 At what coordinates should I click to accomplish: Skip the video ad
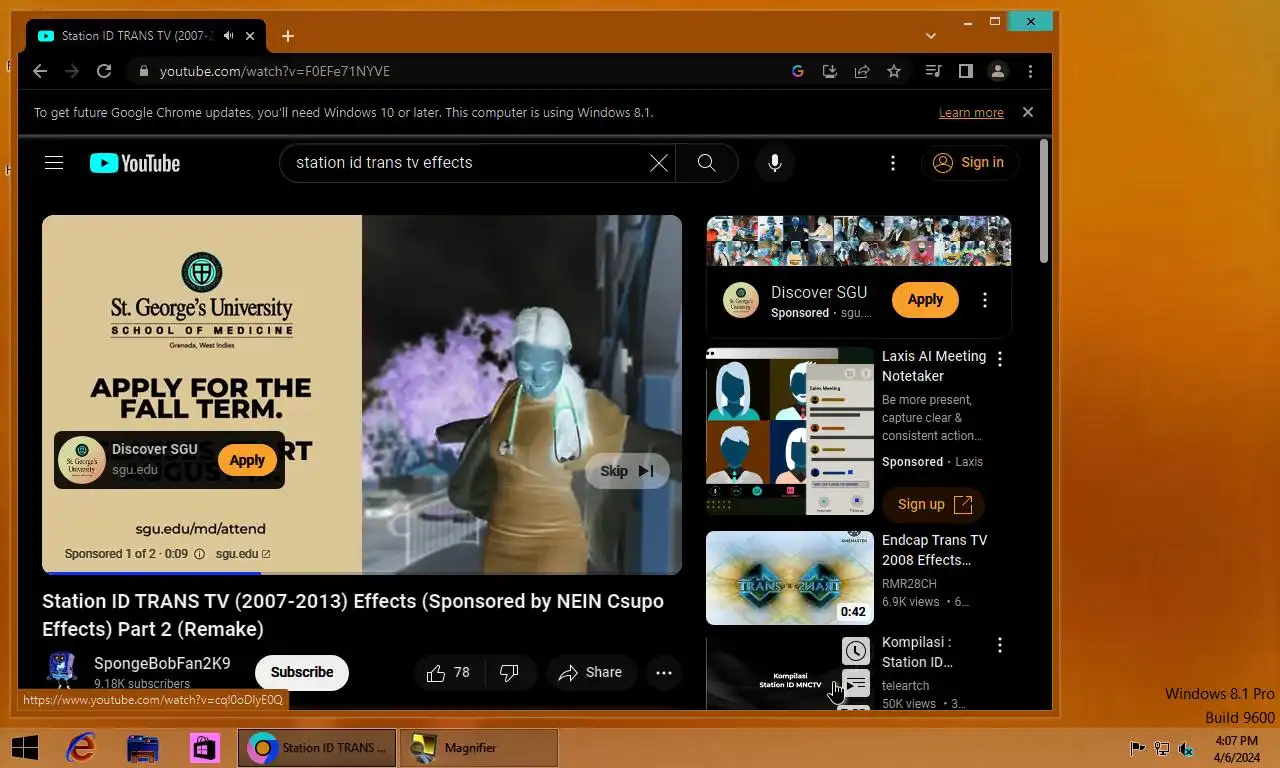(x=627, y=471)
